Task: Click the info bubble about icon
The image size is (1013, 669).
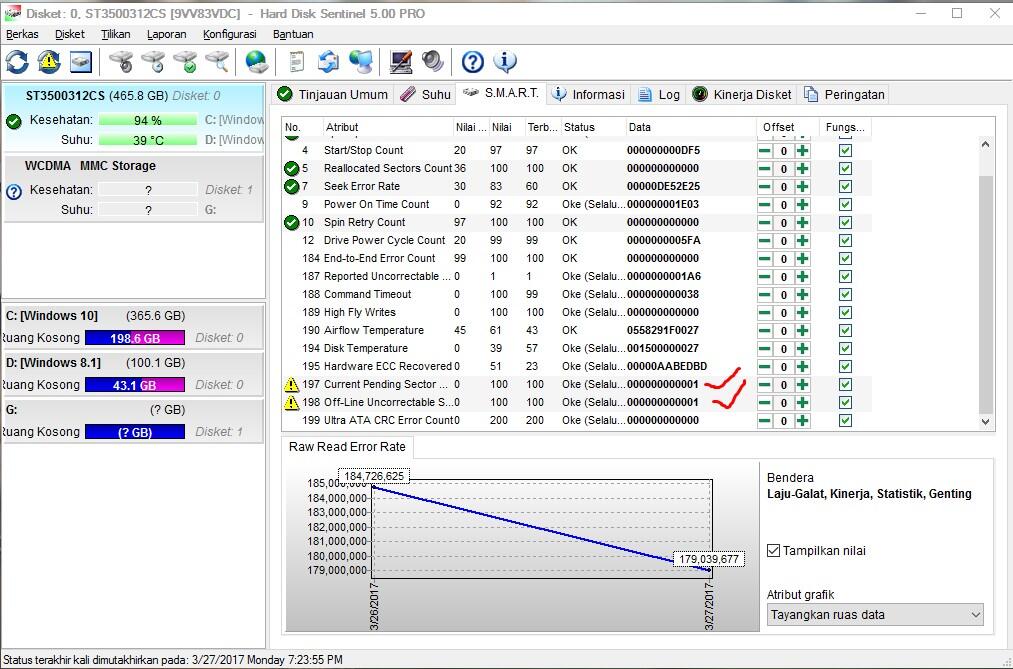Action: click(505, 62)
